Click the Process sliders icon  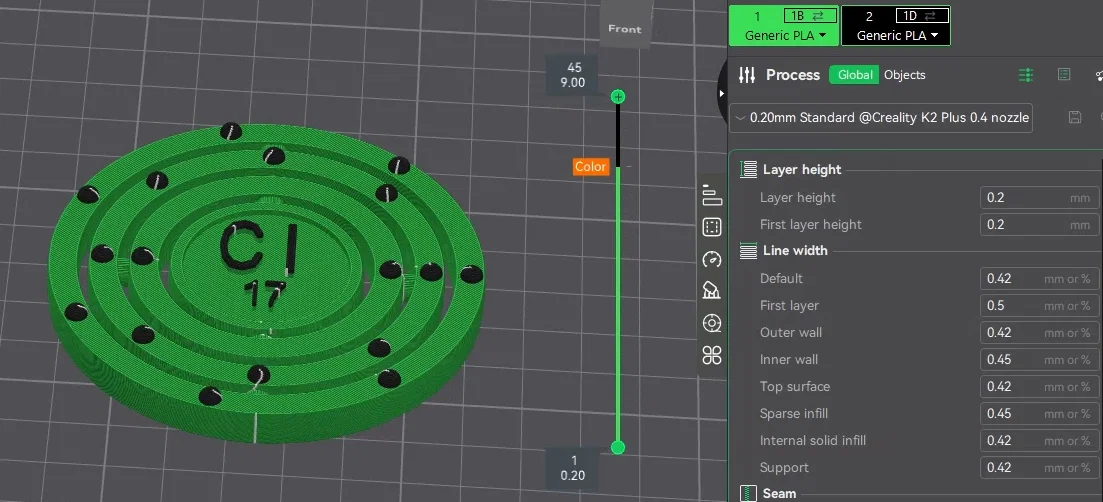point(747,75)
